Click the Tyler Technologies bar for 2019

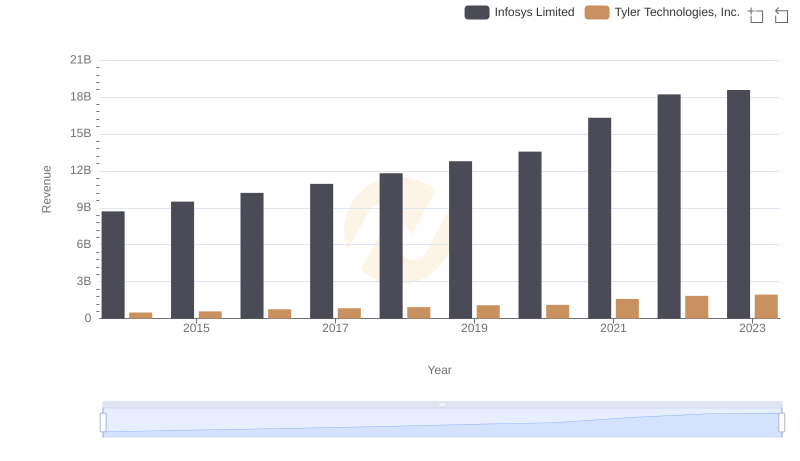(488, 312)
